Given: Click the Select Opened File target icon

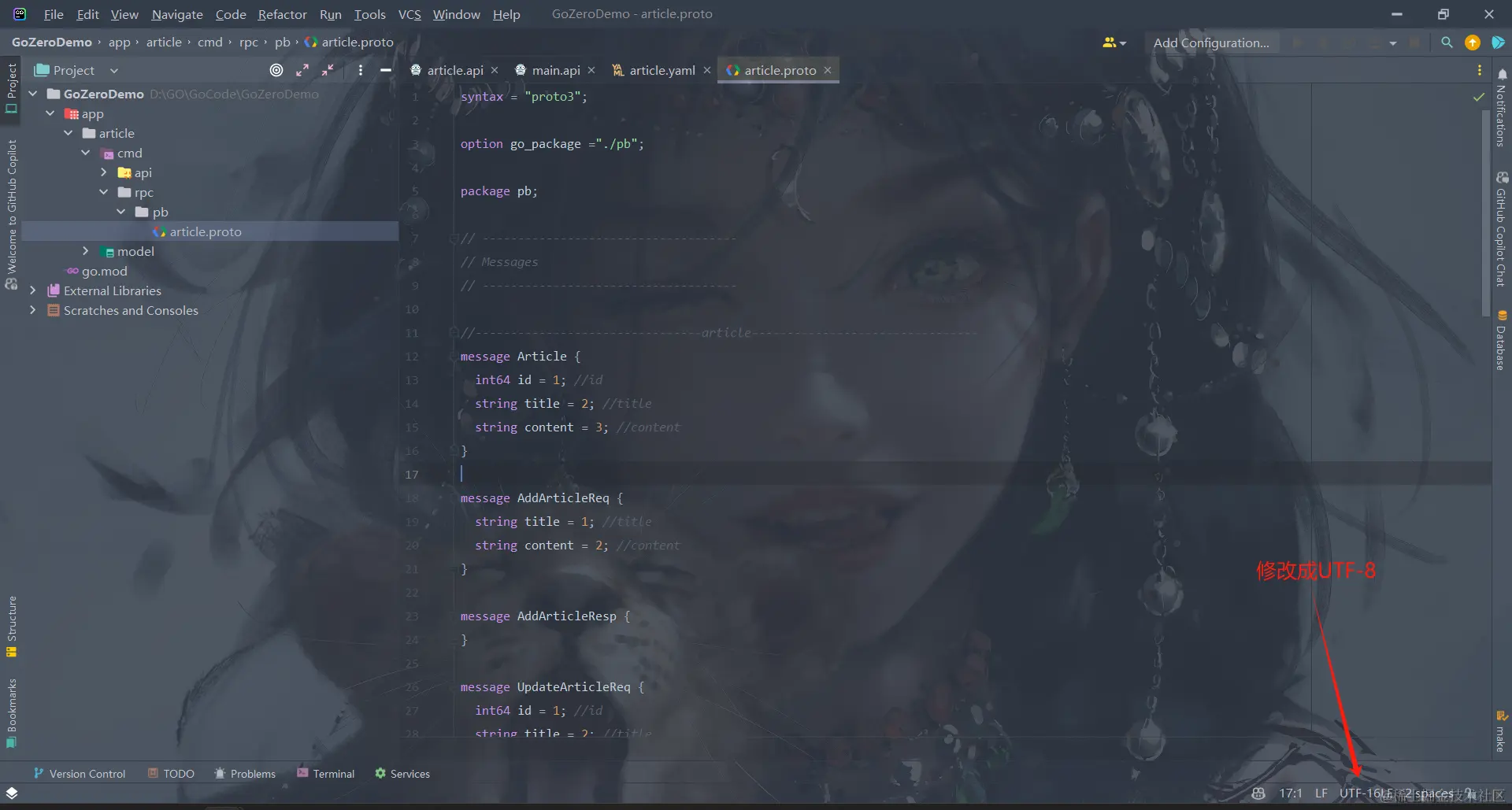Looking at the screenshot, I should [x=276, y=70].
